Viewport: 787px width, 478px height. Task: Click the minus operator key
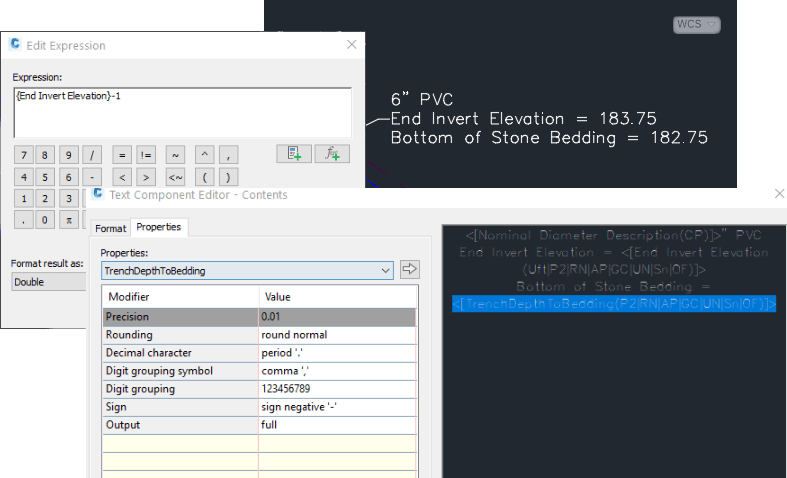coord(92,177)
